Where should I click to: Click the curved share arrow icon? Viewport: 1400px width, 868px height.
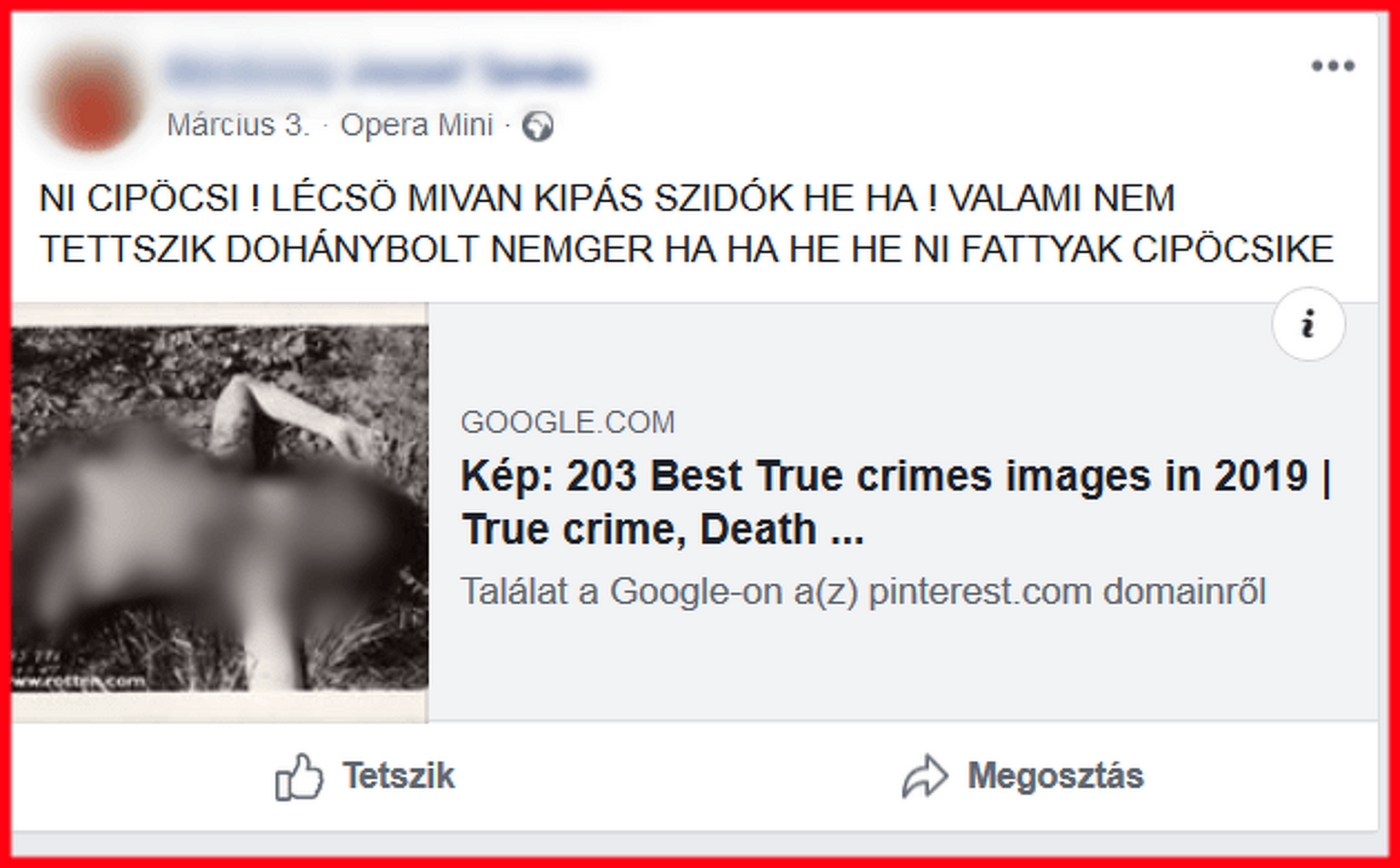tap(925, 776)
